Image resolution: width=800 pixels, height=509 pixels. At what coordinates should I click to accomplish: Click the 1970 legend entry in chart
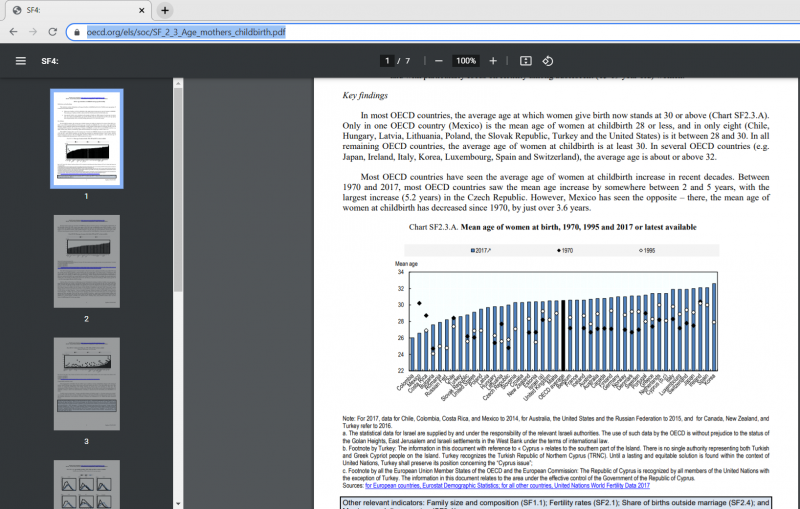click(565, 250)
